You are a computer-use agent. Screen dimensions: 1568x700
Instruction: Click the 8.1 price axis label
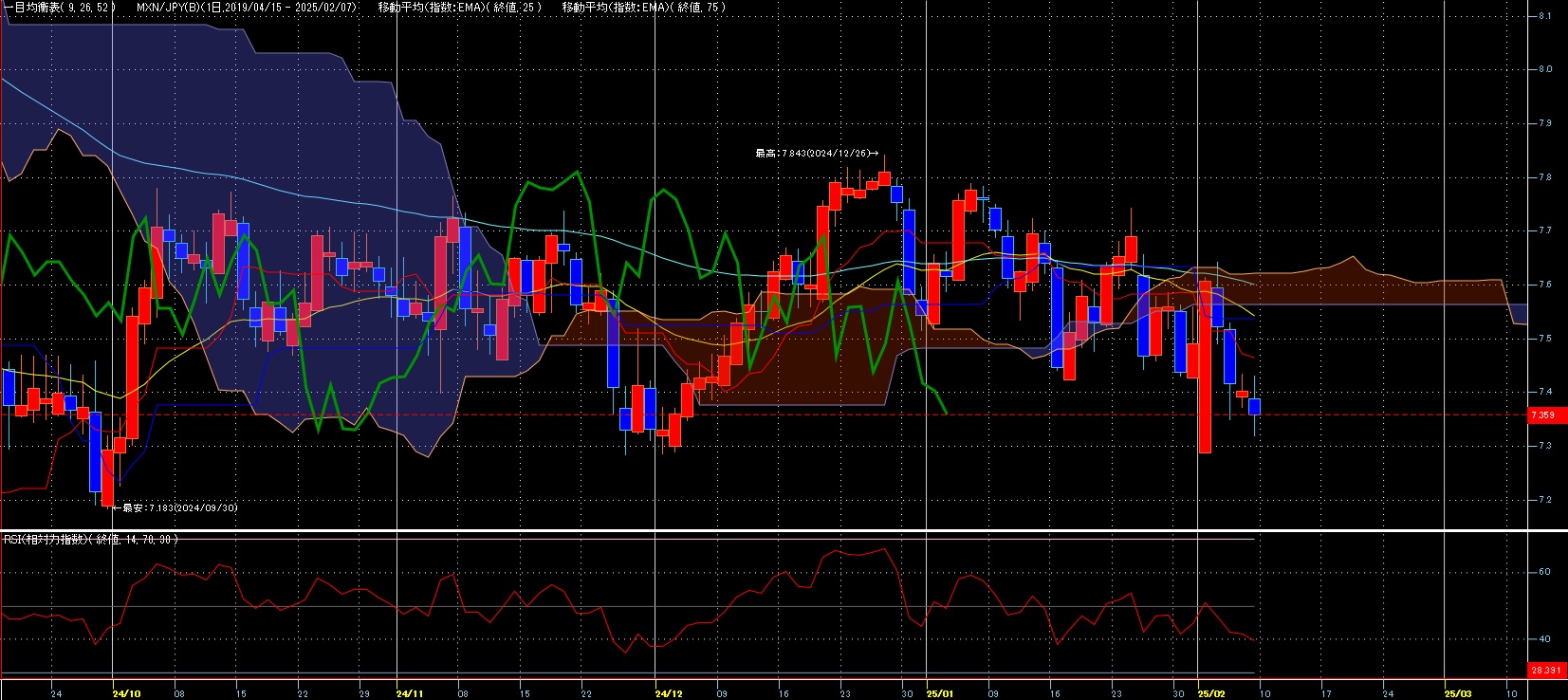point(1545,16)
